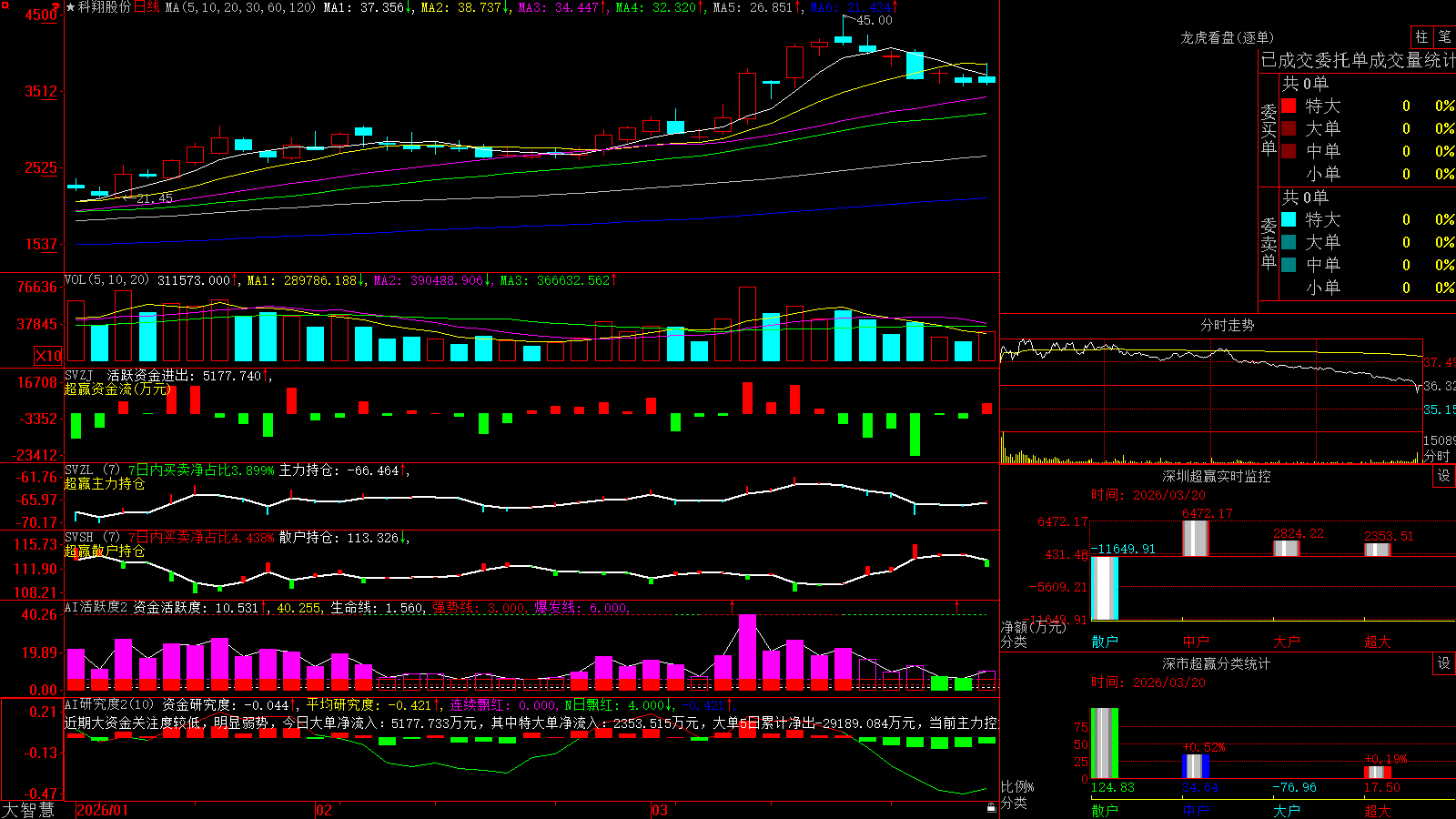Click 超赢资金流(万元) label
Screen dimensions: 1456x819
(117, 389)
